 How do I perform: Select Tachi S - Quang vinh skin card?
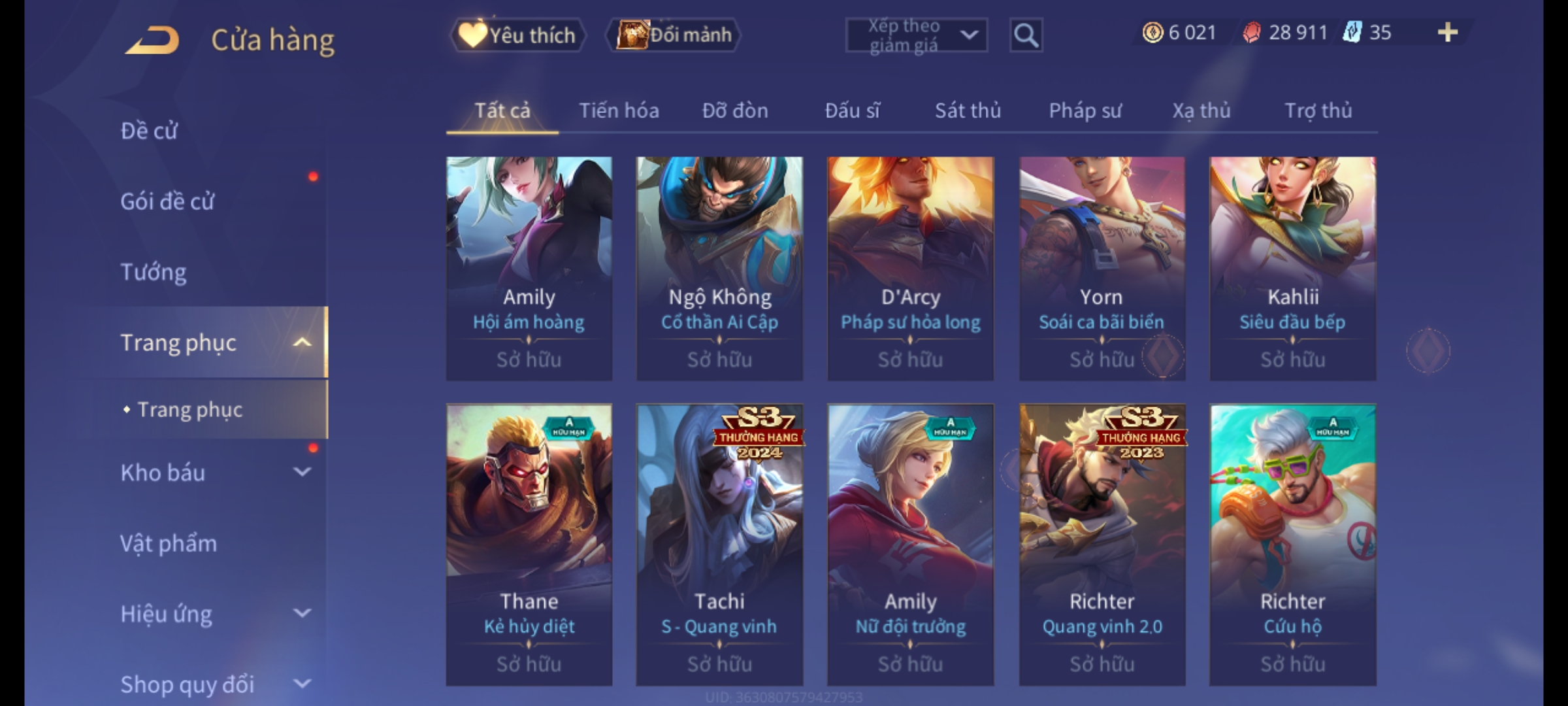click(719, 545)
